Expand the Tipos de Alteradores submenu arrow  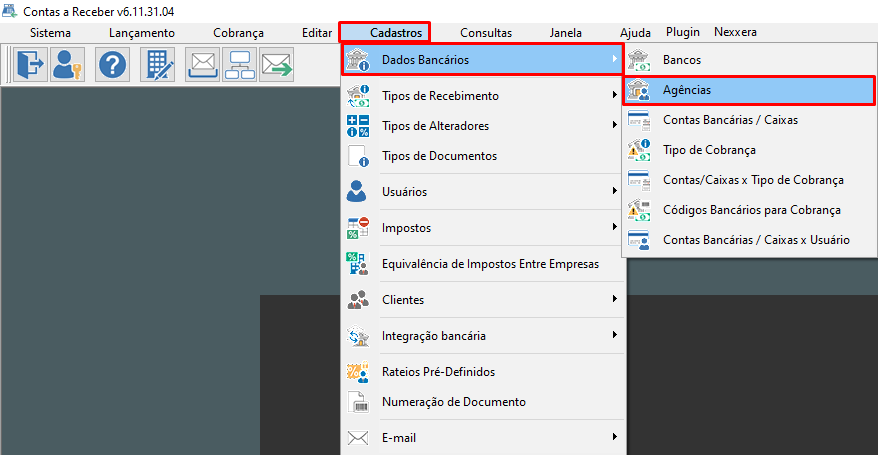tap(615, 125)
